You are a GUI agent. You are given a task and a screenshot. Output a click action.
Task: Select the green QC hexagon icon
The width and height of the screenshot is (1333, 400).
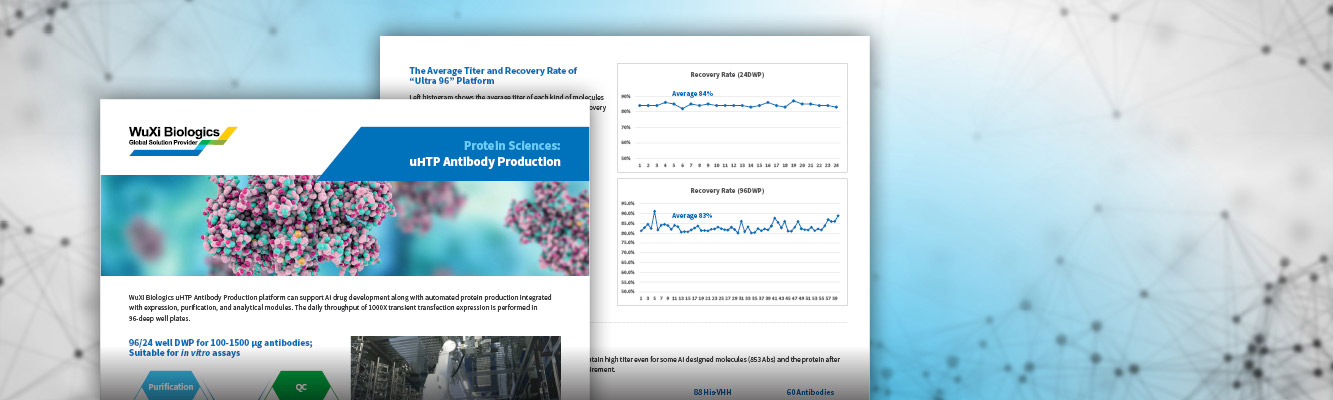(x=302, y=387)
